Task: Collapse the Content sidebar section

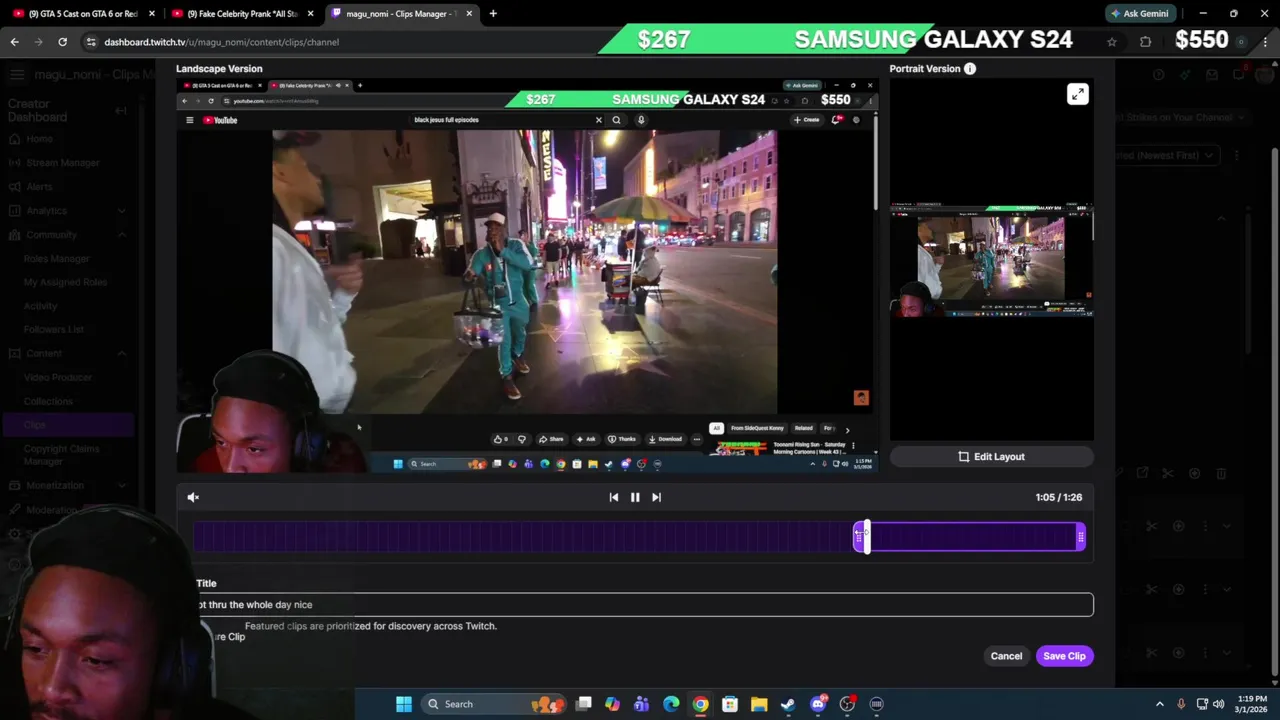Action: (121, 353)
